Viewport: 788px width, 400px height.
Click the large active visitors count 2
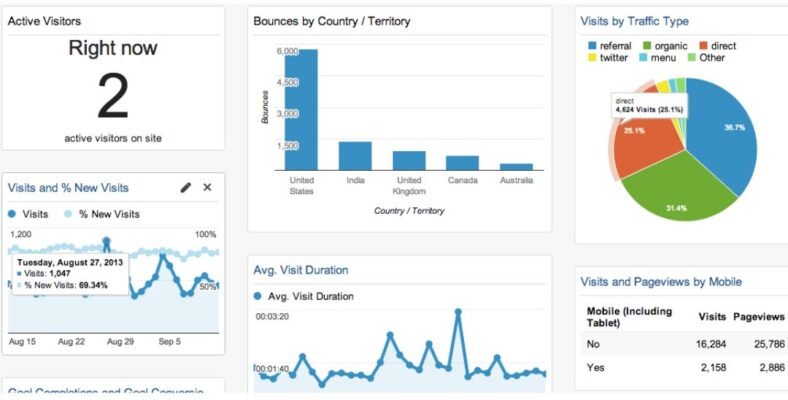pyautogui.click(x=113, y=96)
